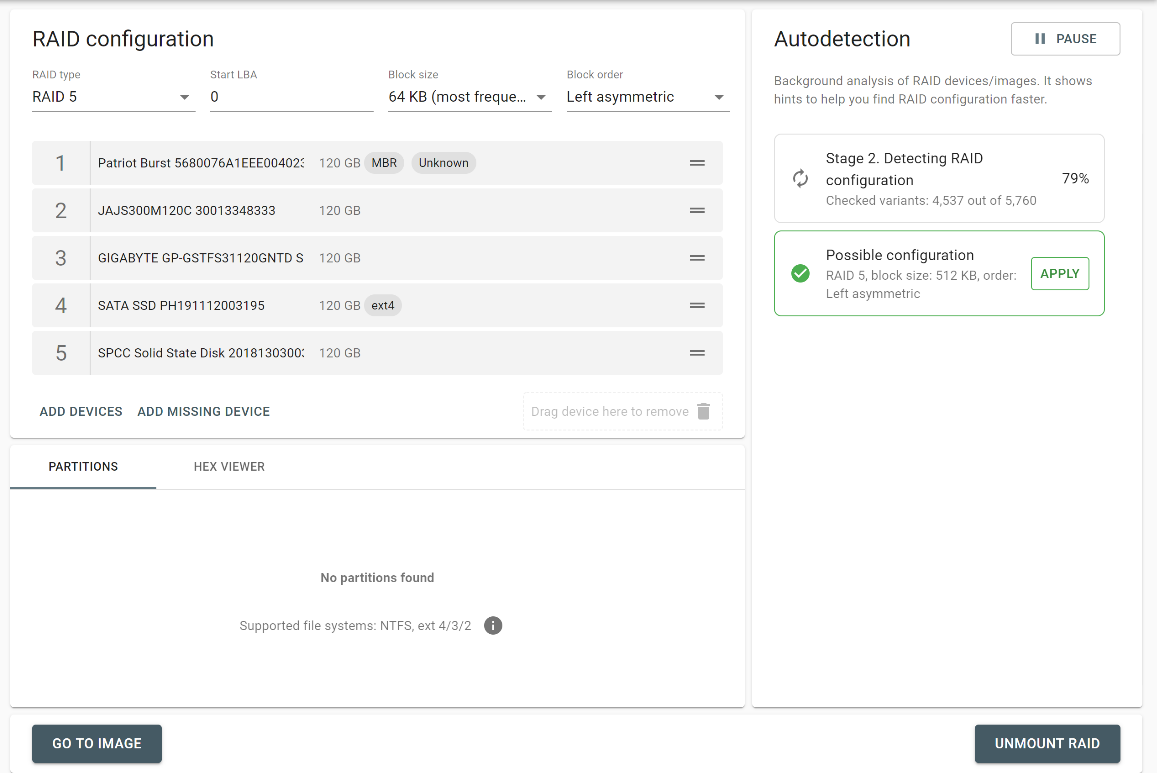Select device row number 5
The width and height of the screenshot is (1157, 773).
coord(377,353)
